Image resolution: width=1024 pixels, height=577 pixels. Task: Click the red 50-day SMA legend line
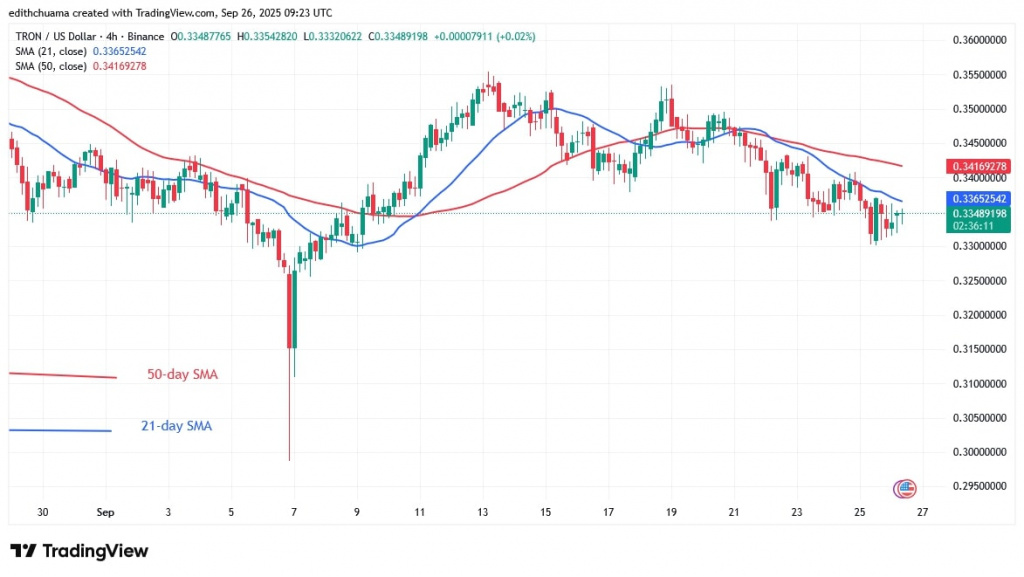click(x=62, y=375)
